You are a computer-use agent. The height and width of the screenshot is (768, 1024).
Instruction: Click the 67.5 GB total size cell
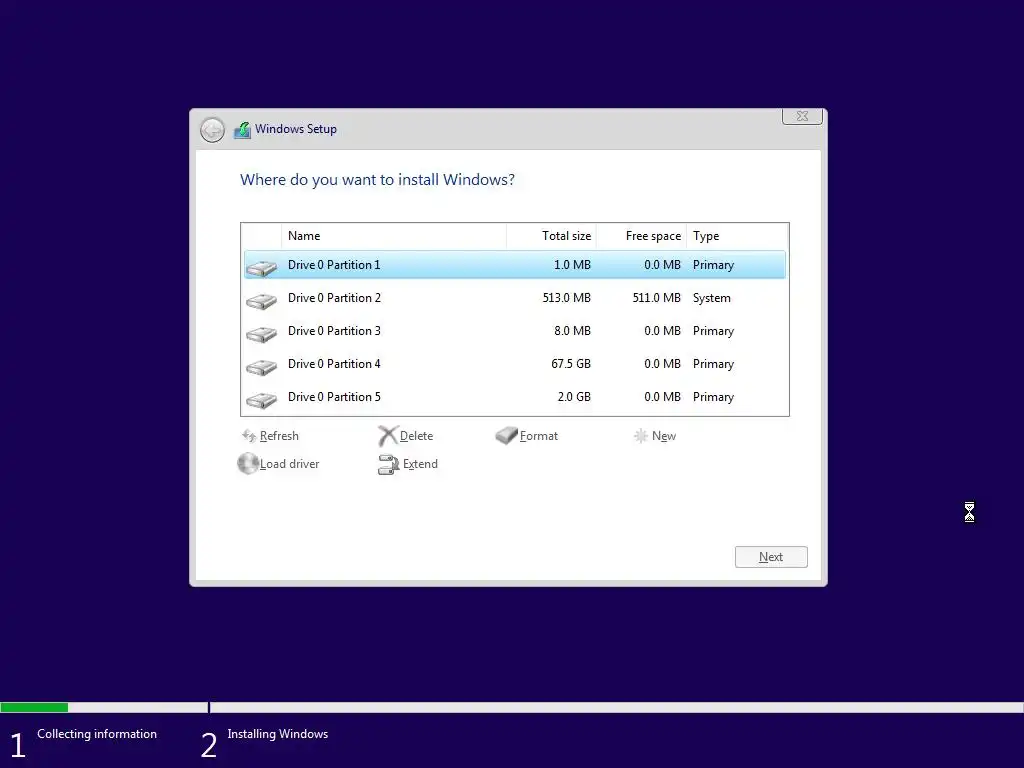click(x=571, y=364)
